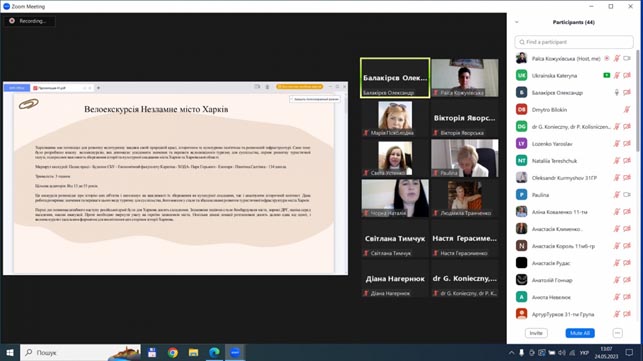Click Dmytro Bilokin's muted microphone icon
The height and width of the screenshot is (361, 643).
627,110
